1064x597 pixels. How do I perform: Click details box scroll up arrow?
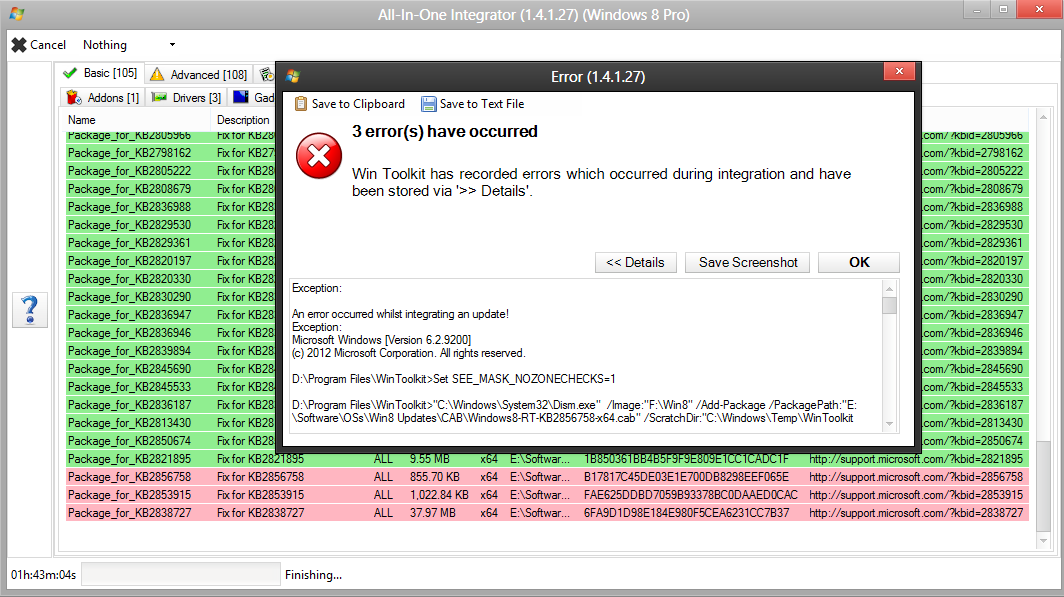(889, 289)
